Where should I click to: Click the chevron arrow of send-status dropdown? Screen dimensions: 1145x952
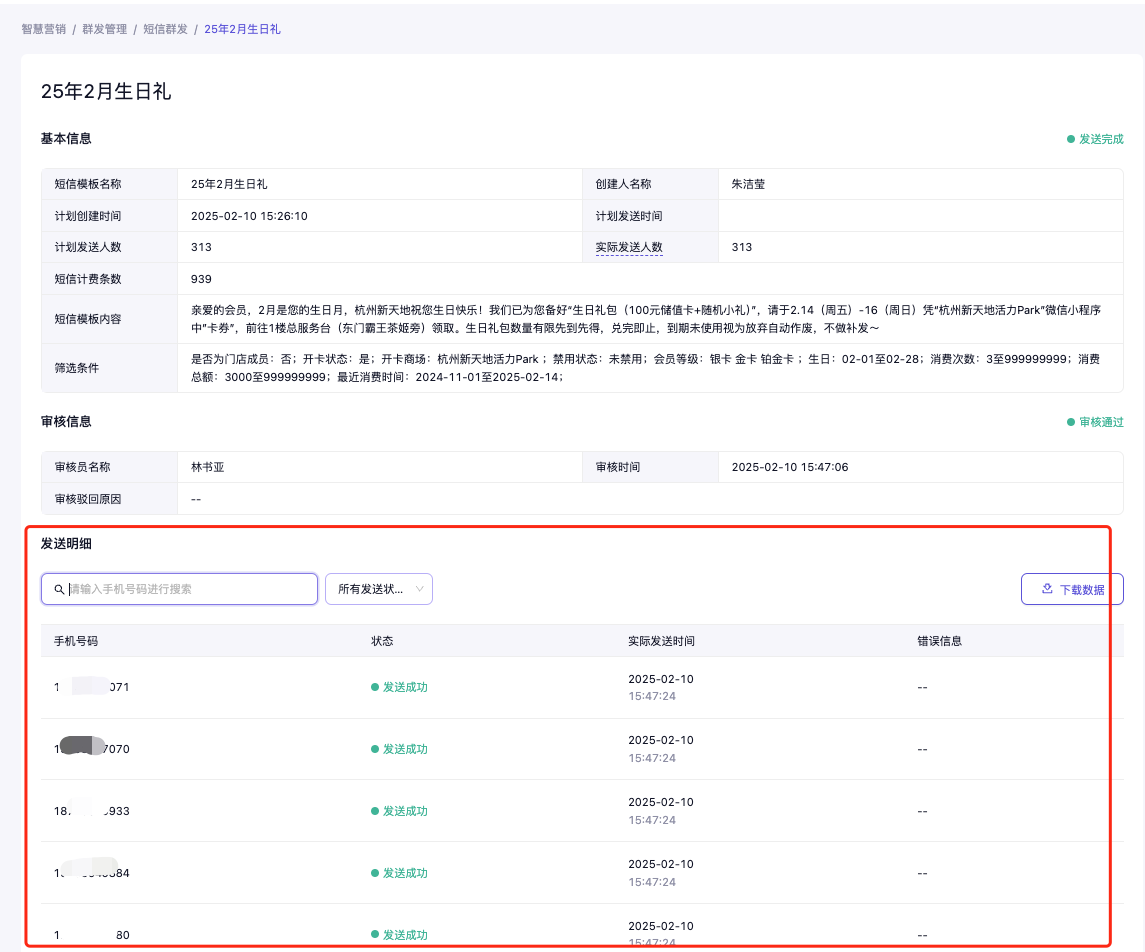(x=420, y=589)
